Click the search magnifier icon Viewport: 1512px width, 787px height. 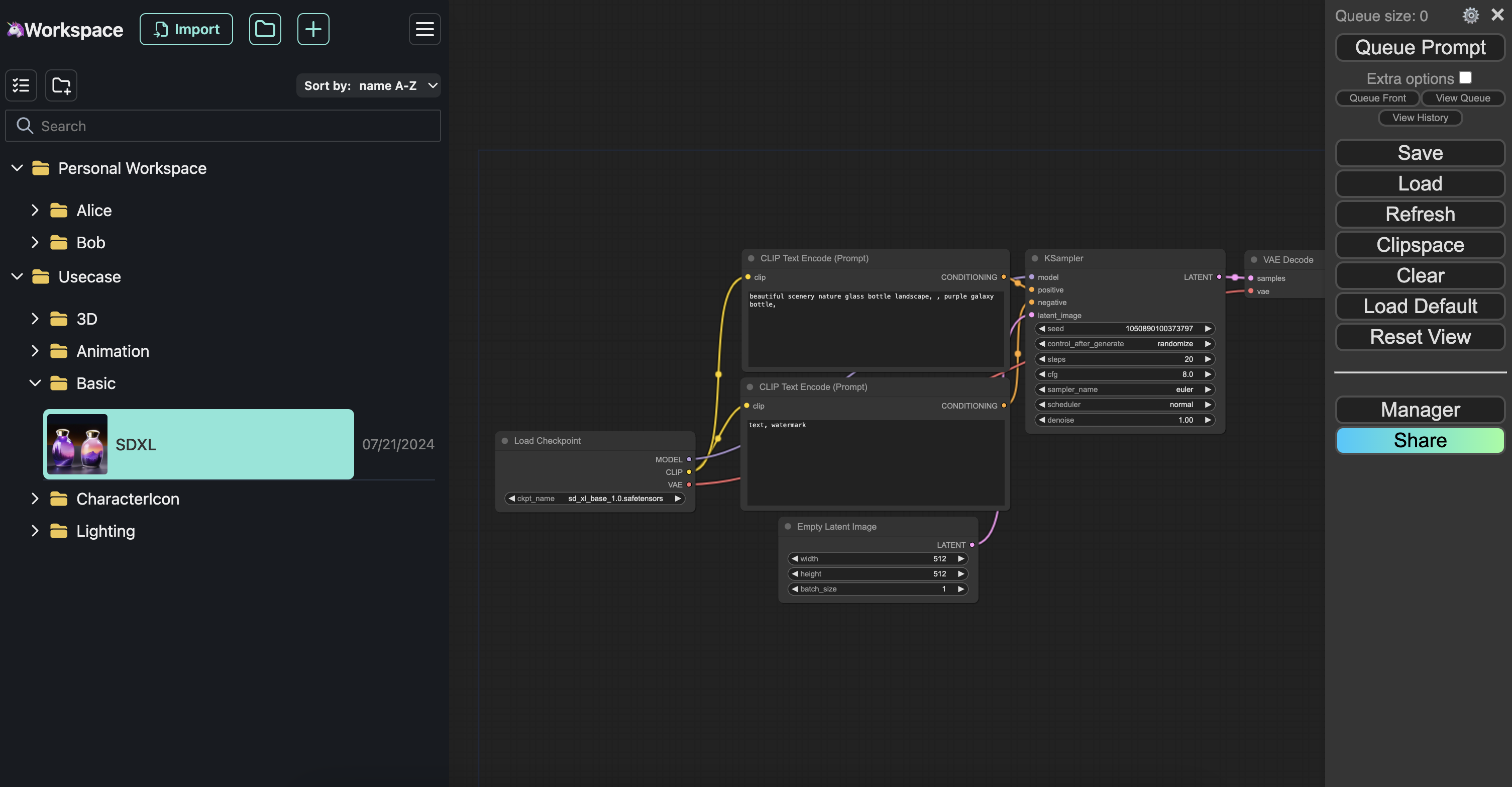tap(24, 126)
